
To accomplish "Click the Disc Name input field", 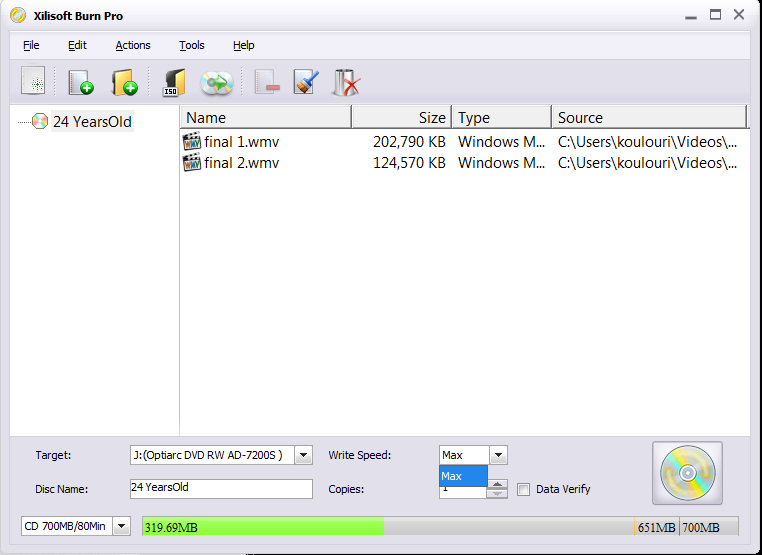I will click(x=221, y=488).
